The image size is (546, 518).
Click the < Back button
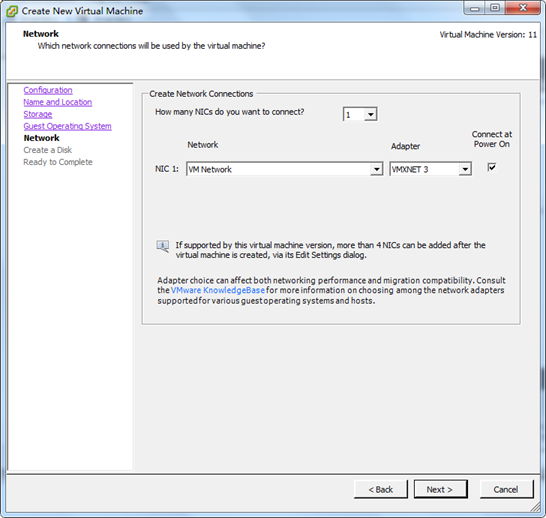(381, 489)
